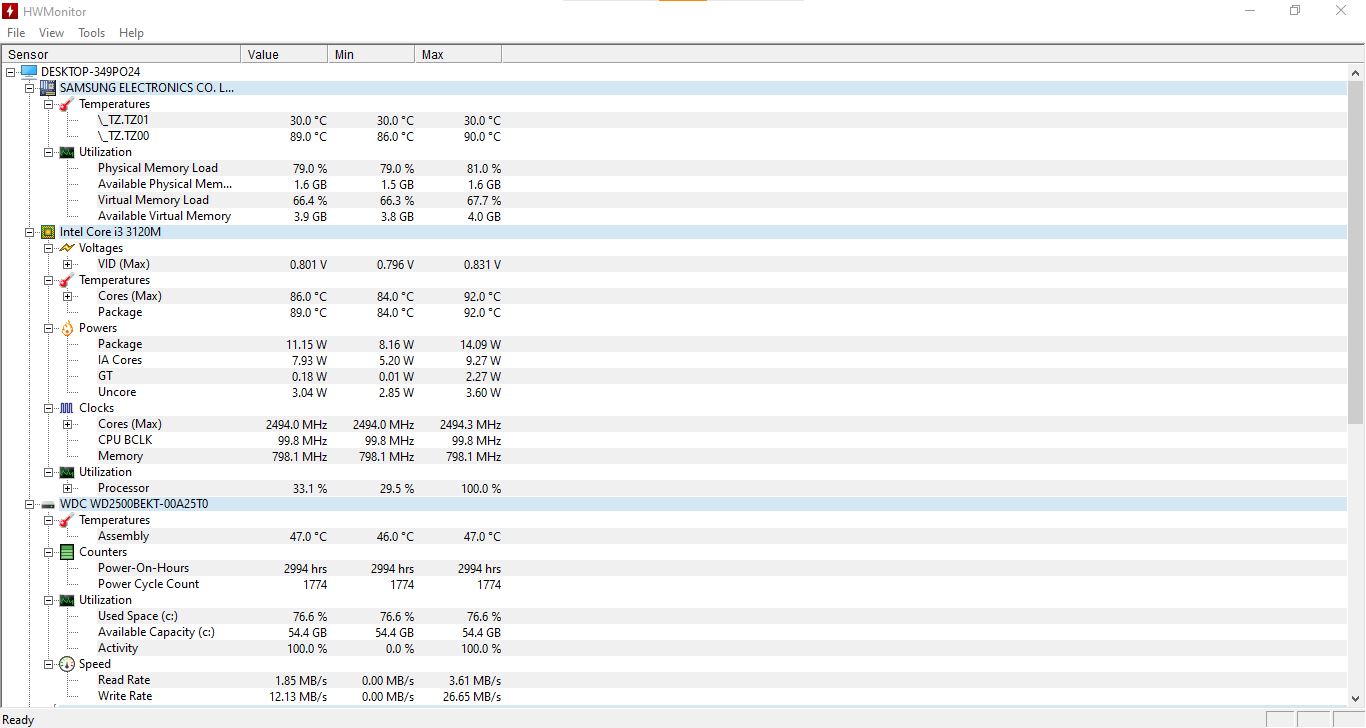
Task: Click the Value column header
Action: [283, 54]
